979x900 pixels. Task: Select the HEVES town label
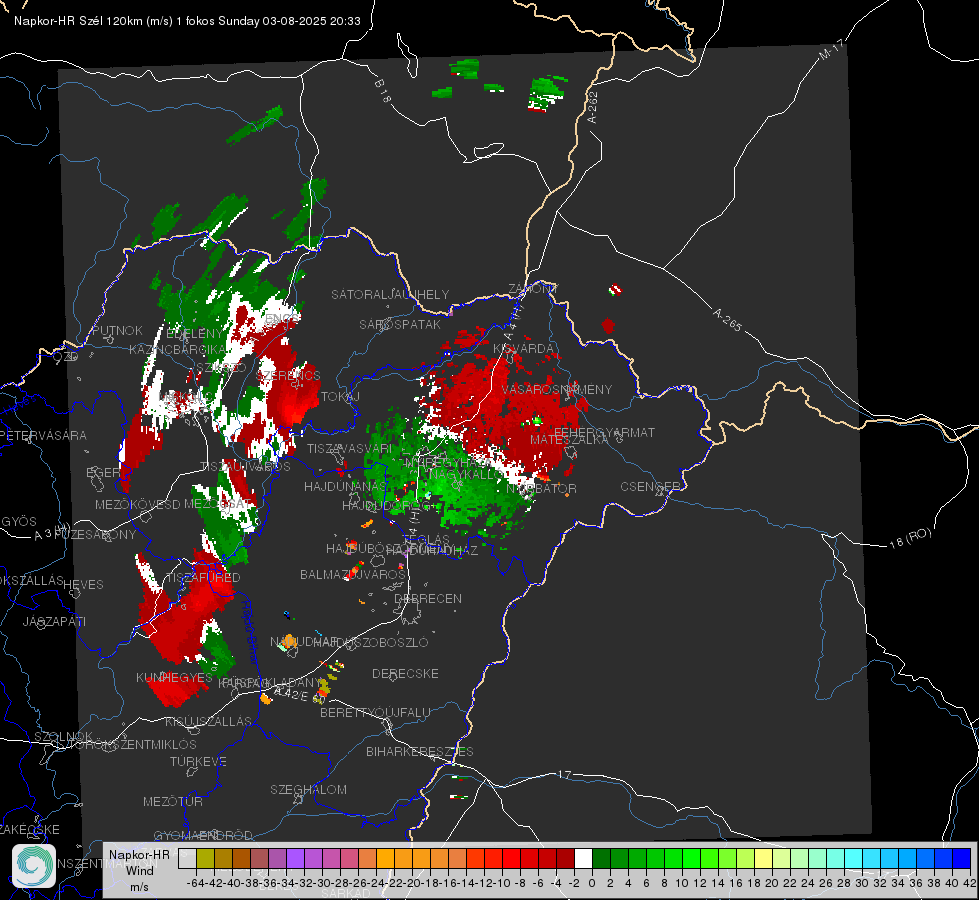83,584
